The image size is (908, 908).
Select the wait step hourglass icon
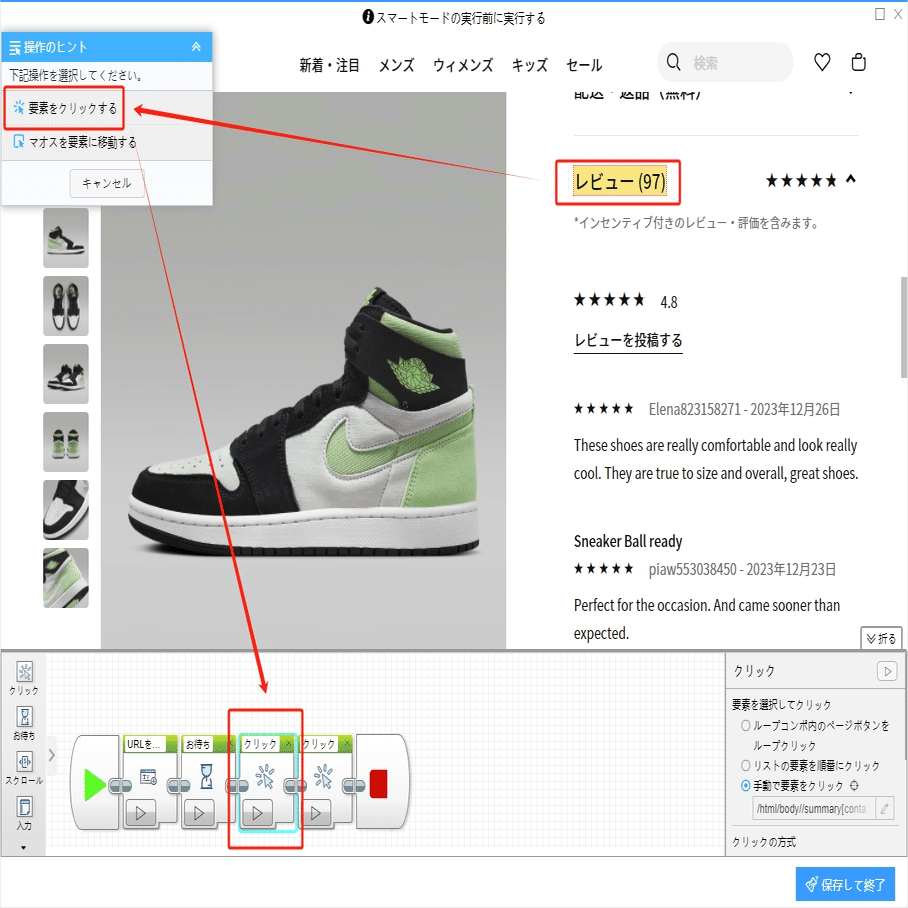pyautogui.click(x=207, y=776)
